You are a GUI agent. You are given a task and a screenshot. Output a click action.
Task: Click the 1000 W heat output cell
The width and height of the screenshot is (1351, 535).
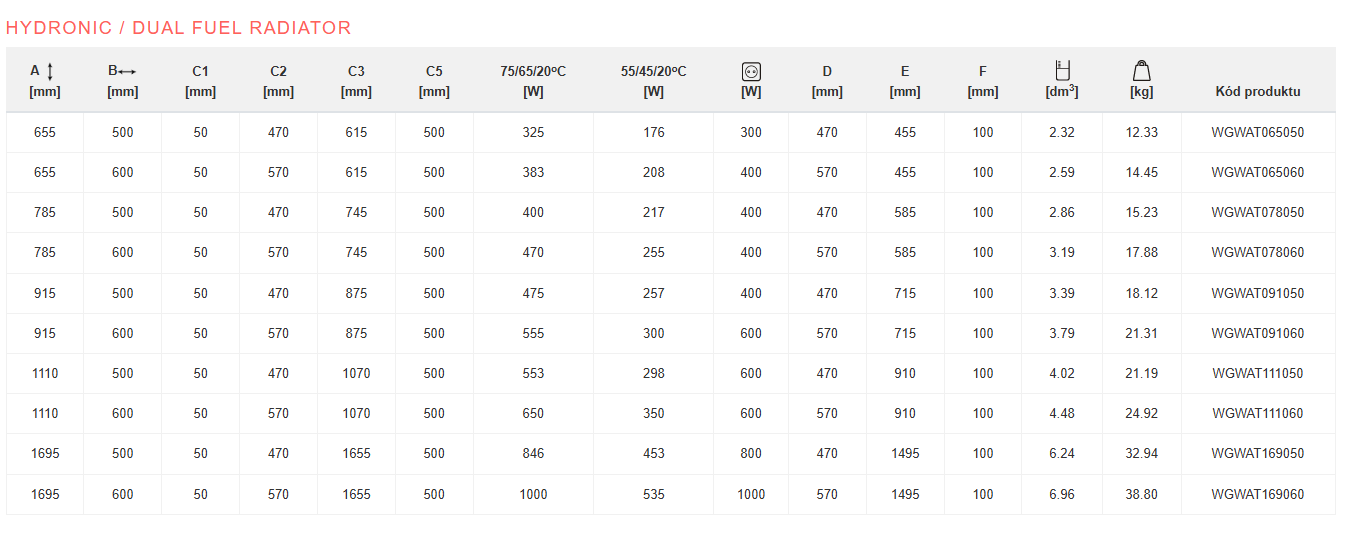[533, 494]
